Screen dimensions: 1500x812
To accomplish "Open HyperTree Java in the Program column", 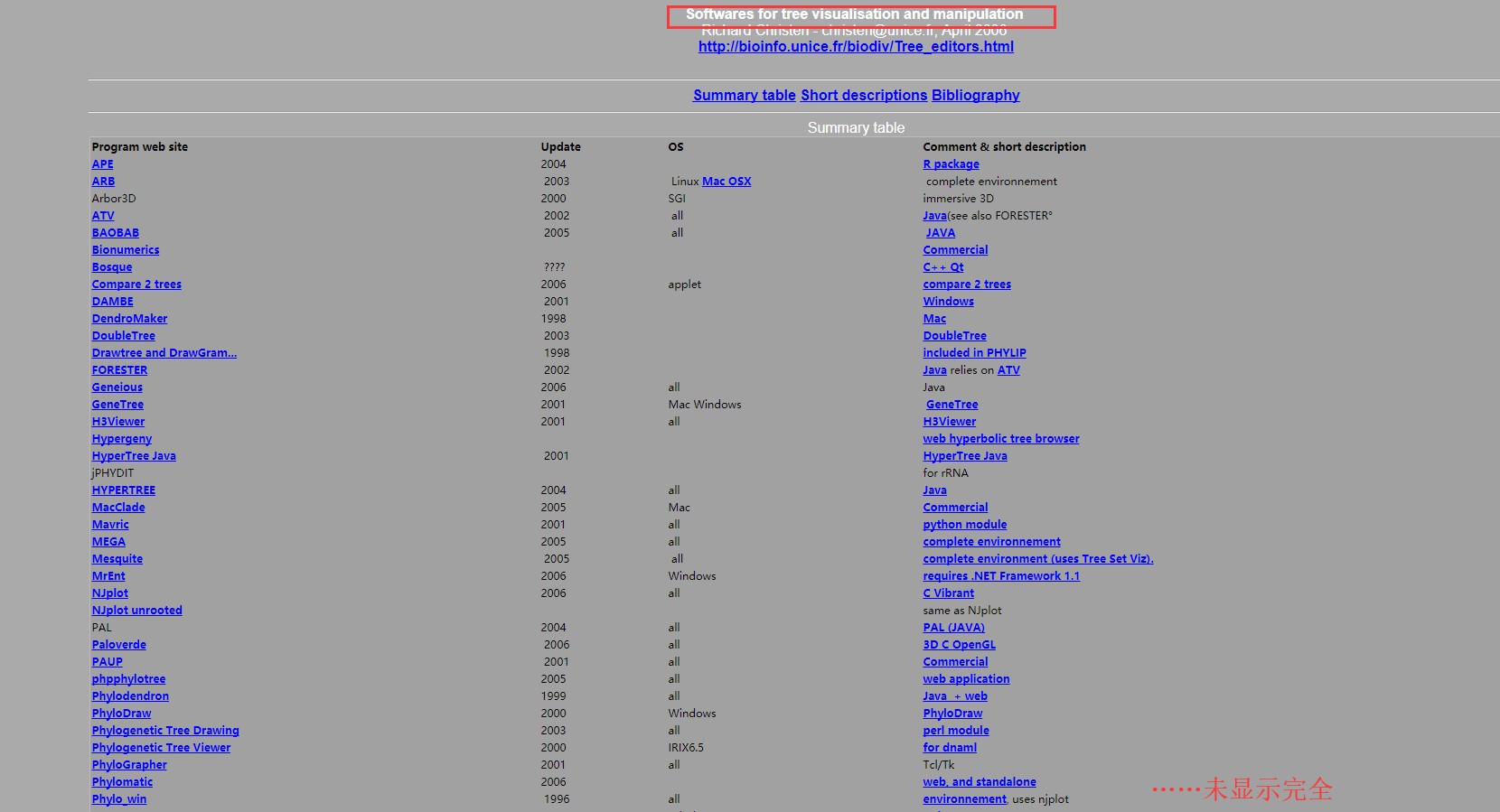I will tap(134, 456).
